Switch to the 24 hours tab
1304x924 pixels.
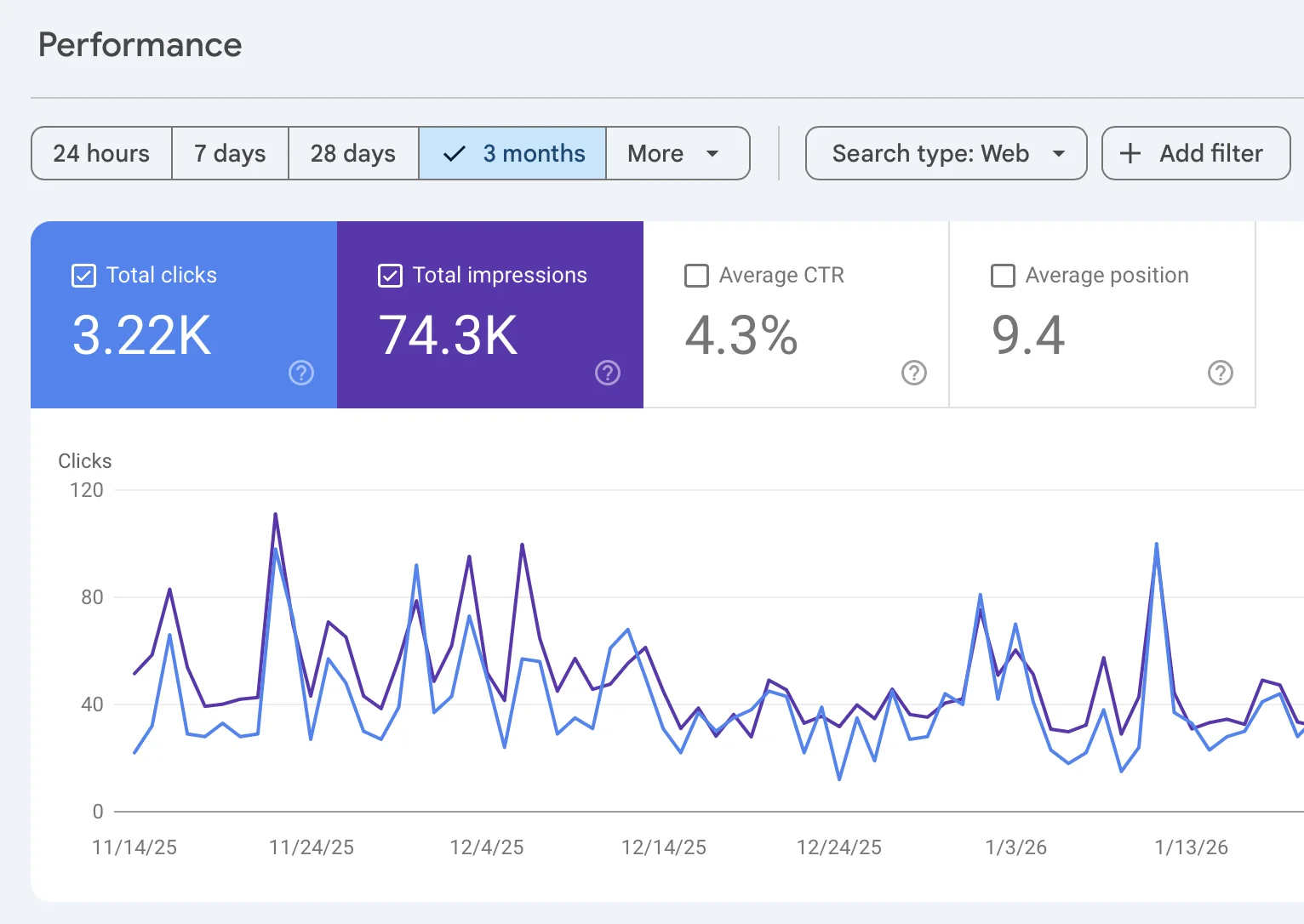coord(100,153)
